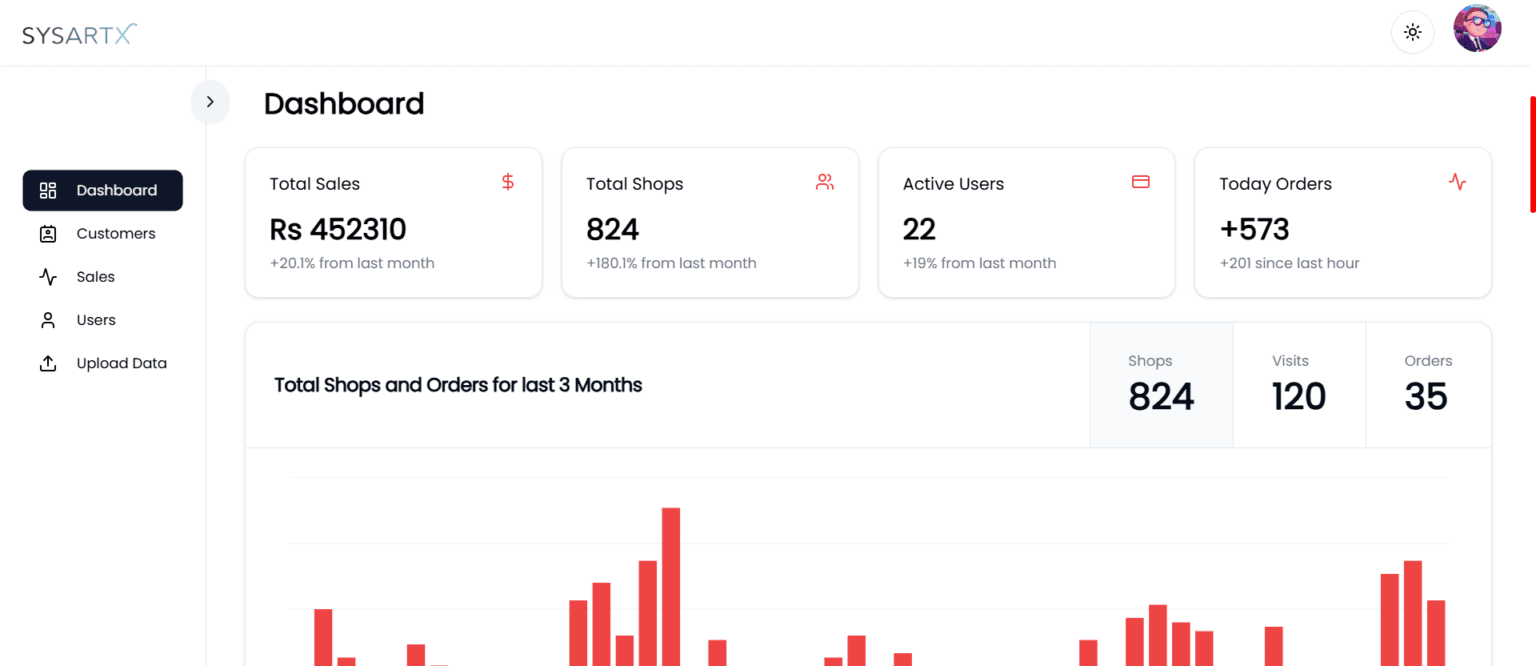The image size is (1536, 666).
Task: Click the card icon on Active Users card
Action: [x=1140, y=182]
